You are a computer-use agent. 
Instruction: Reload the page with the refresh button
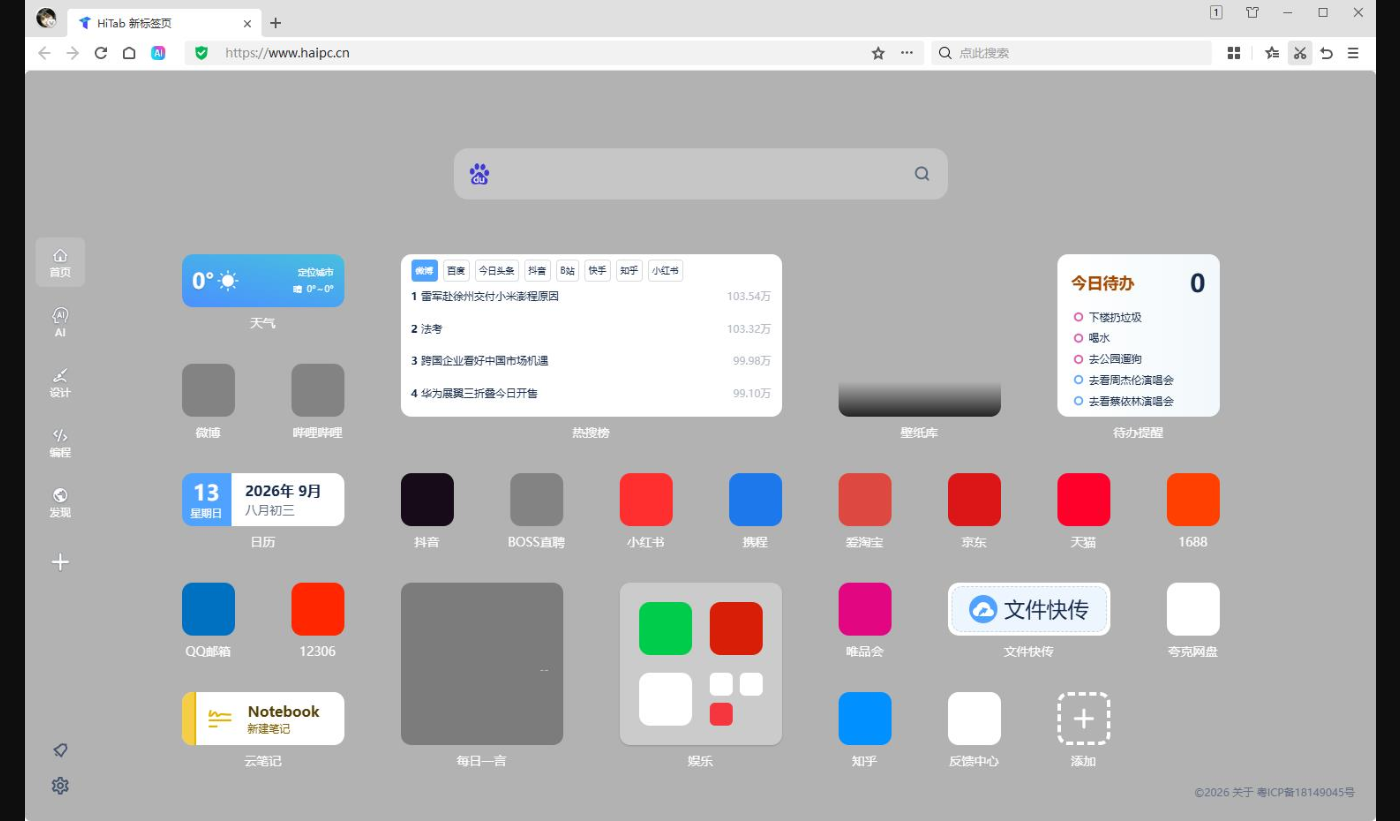[x=101, y=53]
